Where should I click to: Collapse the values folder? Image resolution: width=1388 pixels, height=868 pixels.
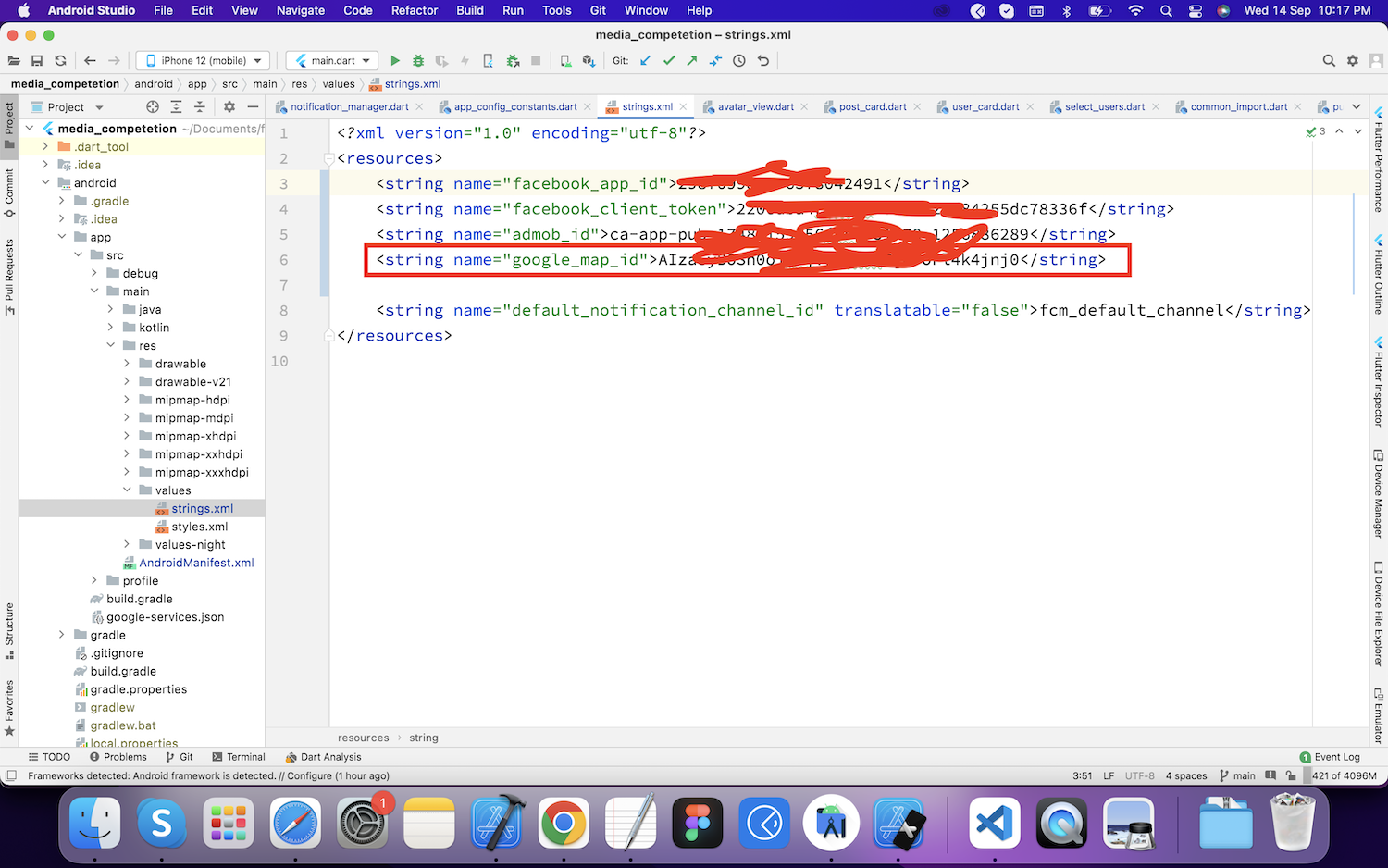click(x=128, y=490)
